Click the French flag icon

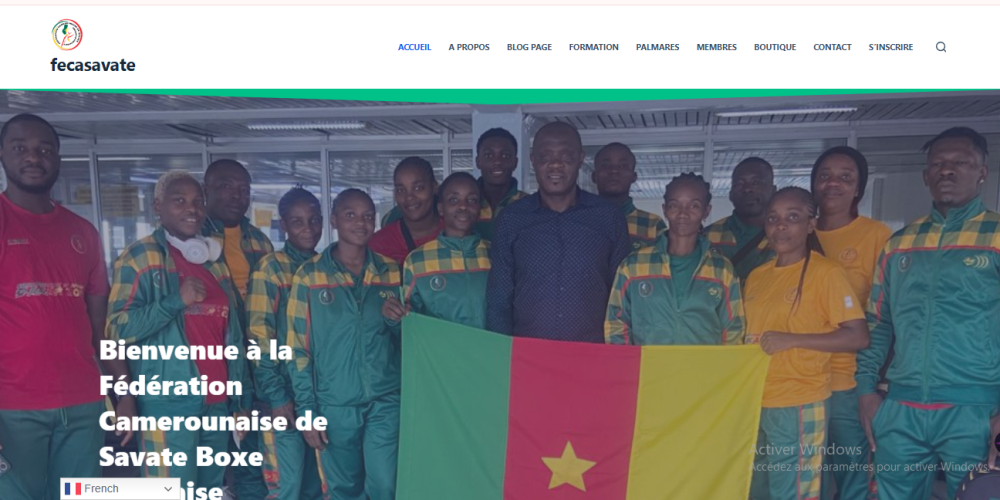click(73, 489)
